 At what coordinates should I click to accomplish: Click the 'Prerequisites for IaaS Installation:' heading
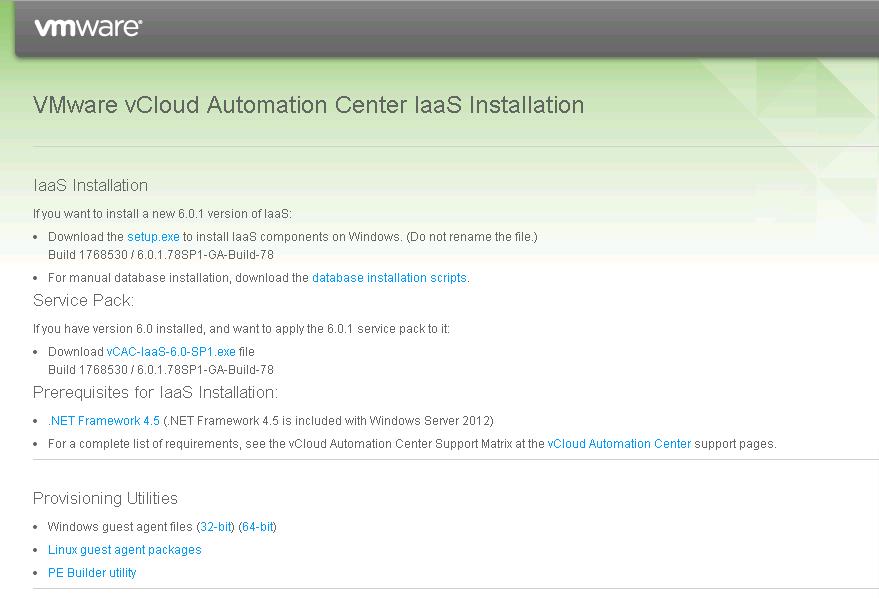[155, 392]
